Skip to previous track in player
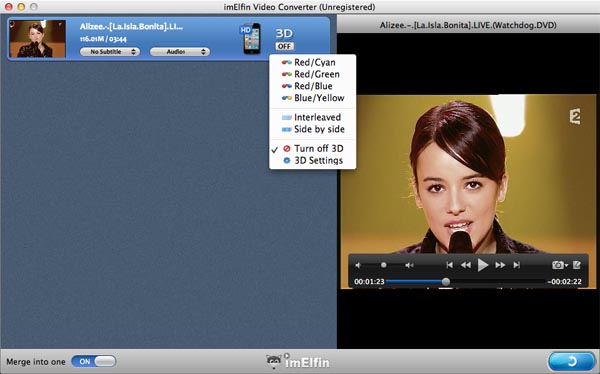This screenshot has height=374, width=600. [450, 265]
